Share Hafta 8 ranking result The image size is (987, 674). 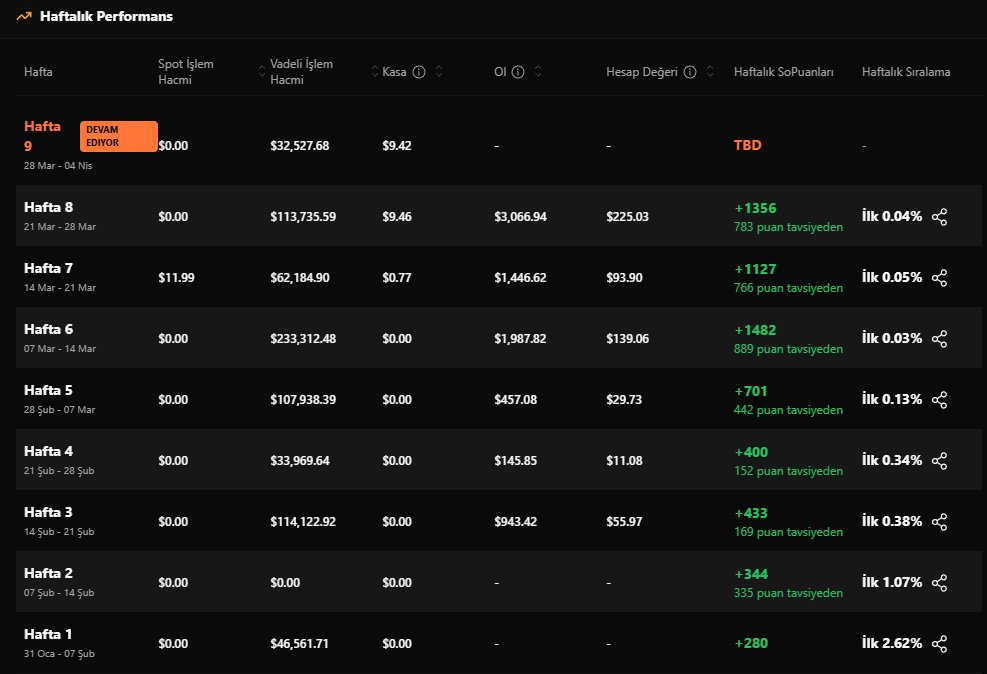click(x=939, y=216)
